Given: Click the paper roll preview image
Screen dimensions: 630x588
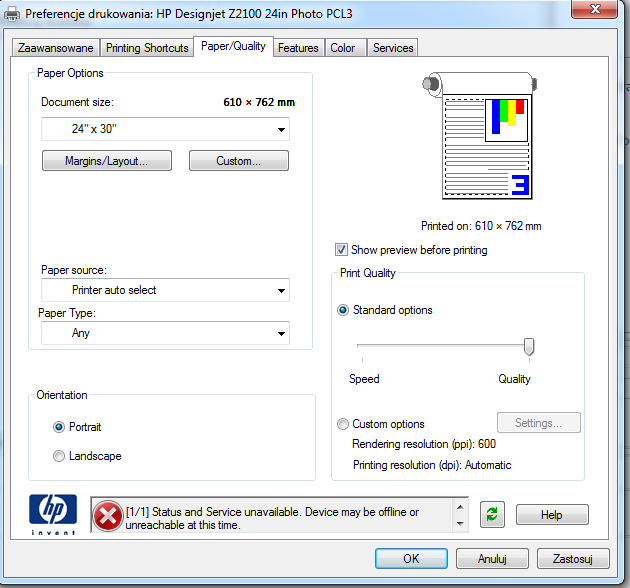Looking at the screenshot, I should click(x=480, y=136).
